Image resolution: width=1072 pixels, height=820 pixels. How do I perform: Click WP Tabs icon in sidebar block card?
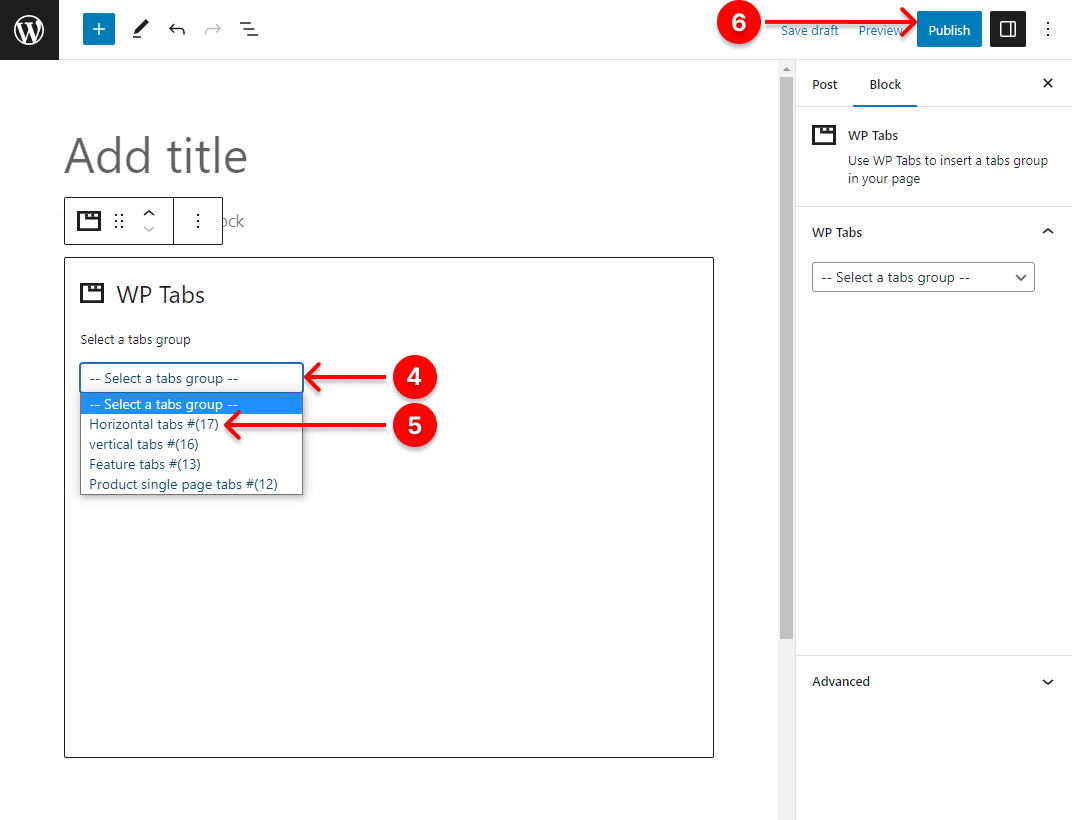(x=824, y=135)
